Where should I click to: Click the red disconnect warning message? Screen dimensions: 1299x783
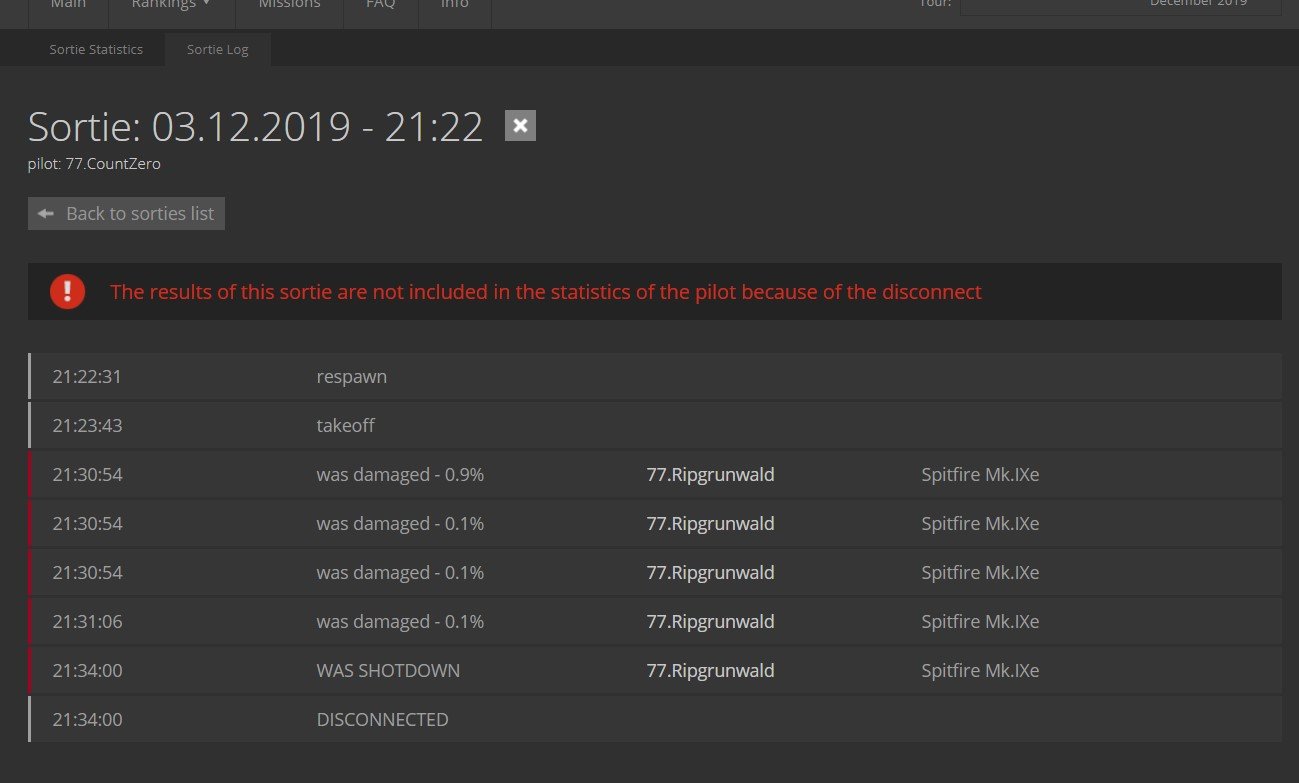point(545,292)
